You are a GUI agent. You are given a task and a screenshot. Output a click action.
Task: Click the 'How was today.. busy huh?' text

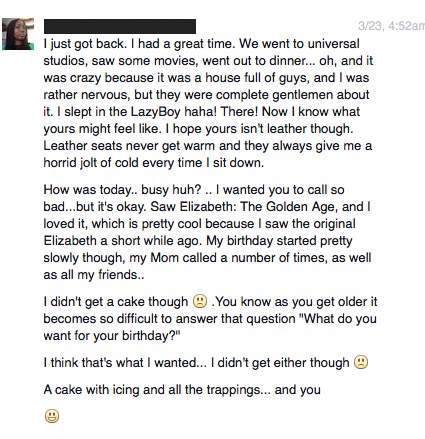click(122, 190)
